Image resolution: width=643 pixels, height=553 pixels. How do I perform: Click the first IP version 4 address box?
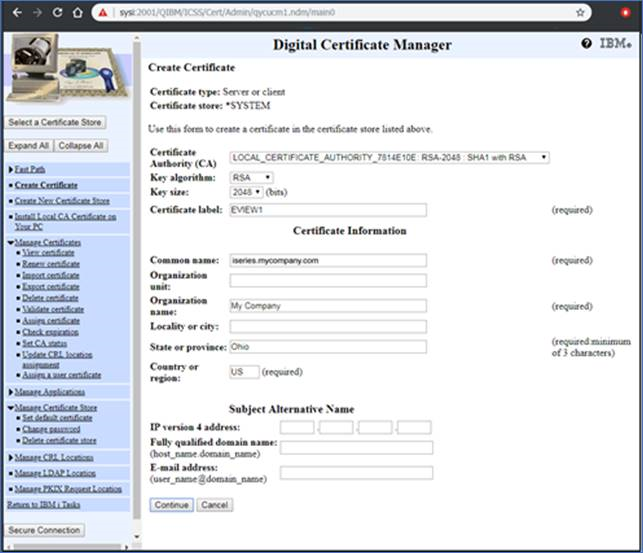click(x=297, y=427)
